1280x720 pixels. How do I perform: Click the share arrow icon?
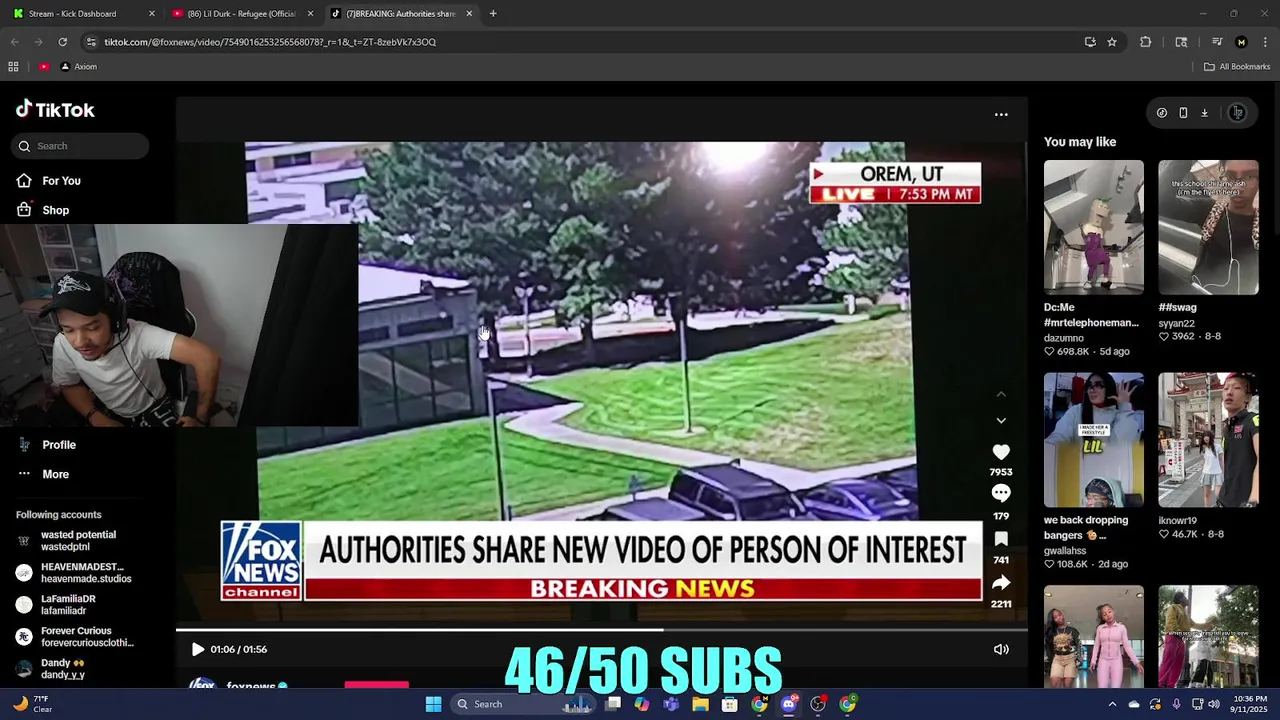[x=1001, y=583]
